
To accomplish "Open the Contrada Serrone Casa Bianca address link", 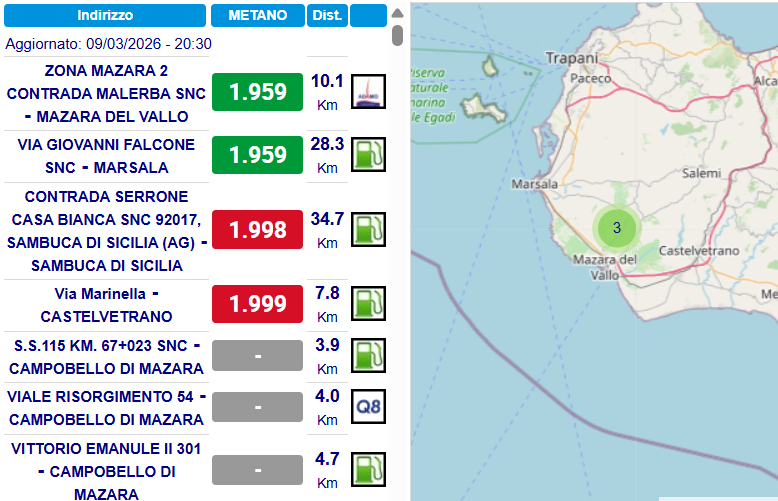I will point(106,231).
